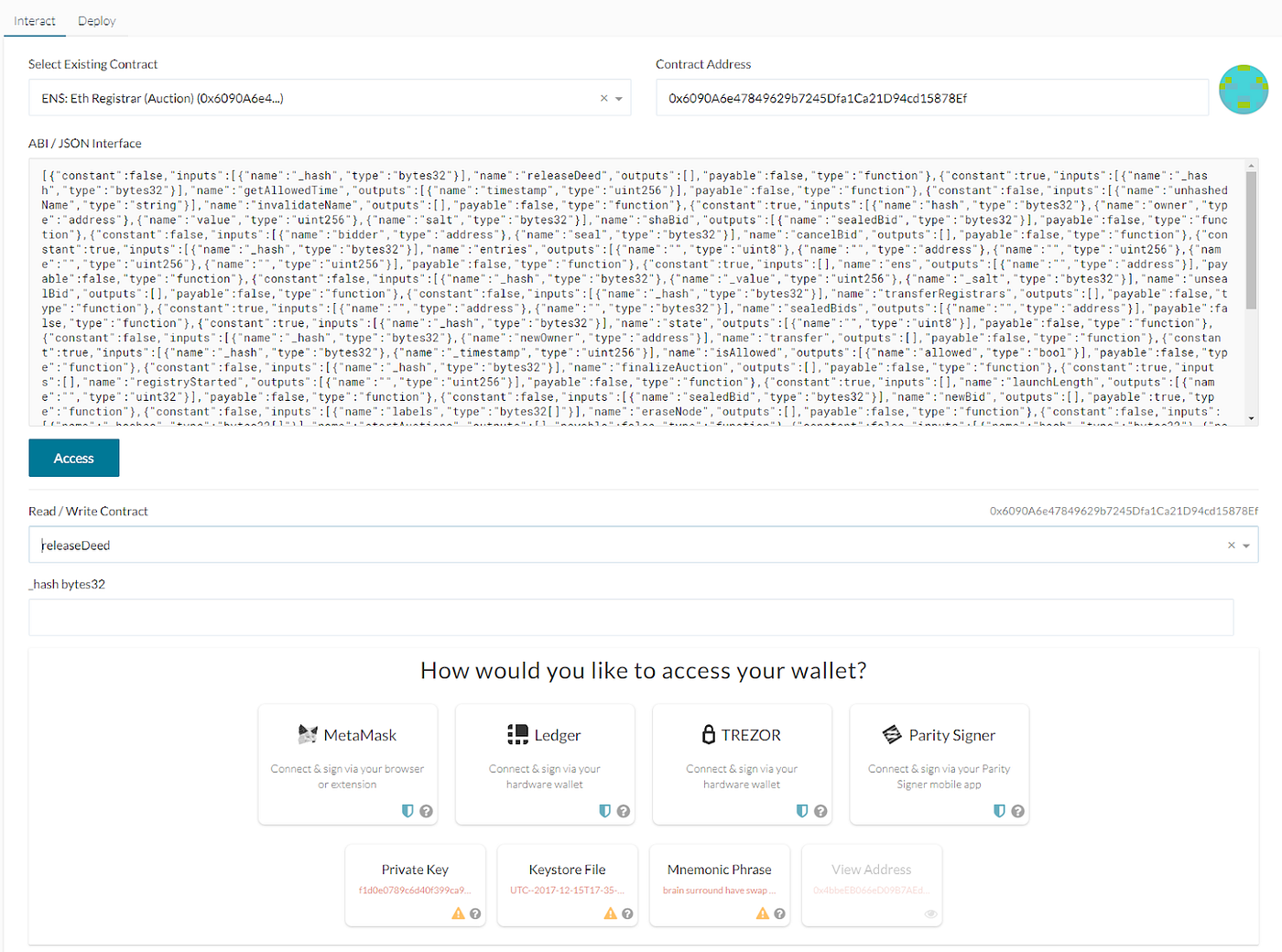
Task: Click the TREZOR shield security icon
Action: point(802,811)
